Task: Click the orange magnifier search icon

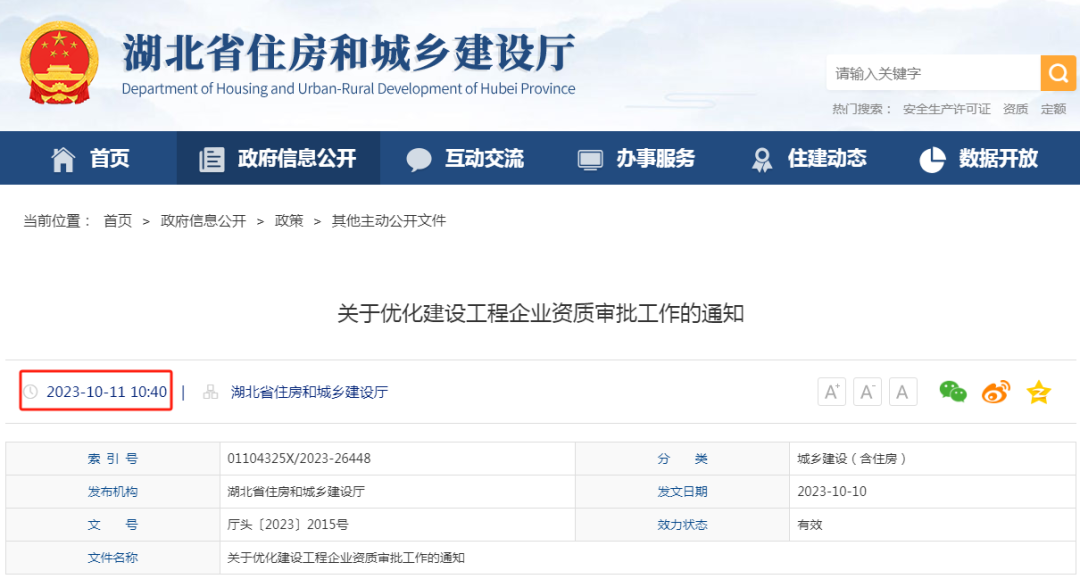Action: (x=1057, y=73)
